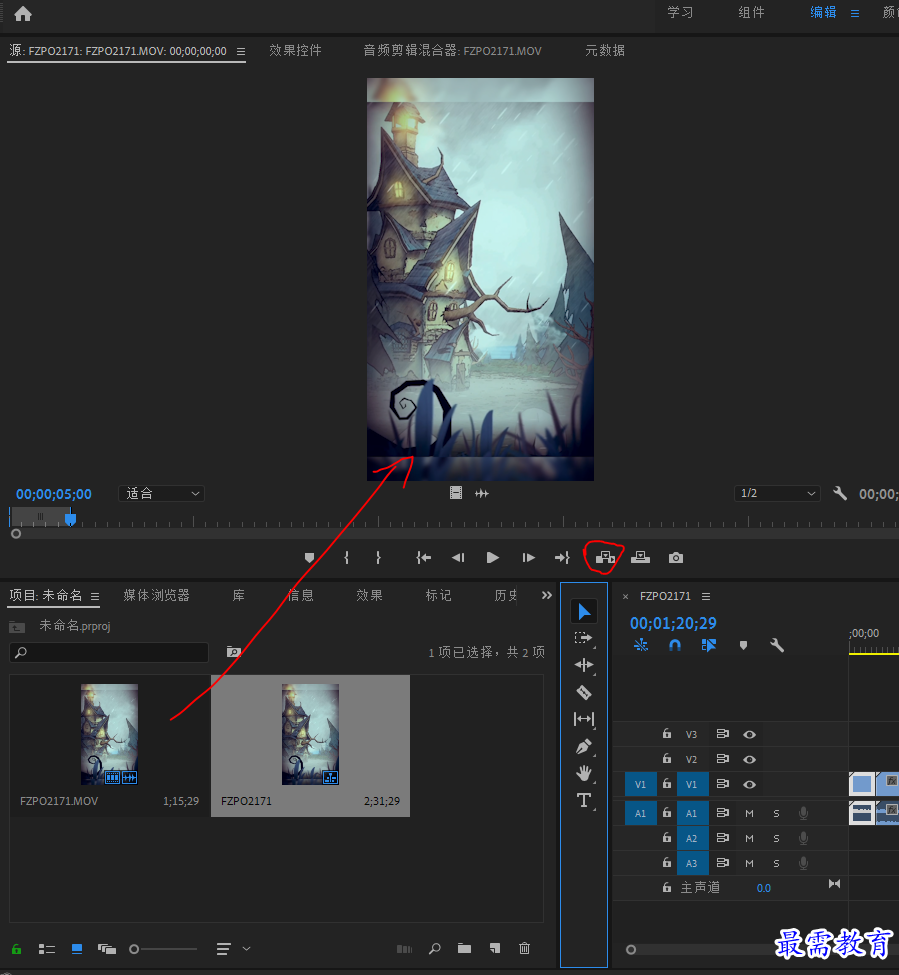Solo the A2 audio track

[776, 838]
